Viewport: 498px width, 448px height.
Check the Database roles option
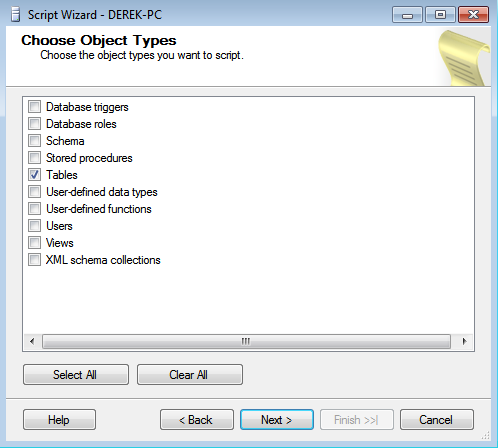[x=34, y=124]
